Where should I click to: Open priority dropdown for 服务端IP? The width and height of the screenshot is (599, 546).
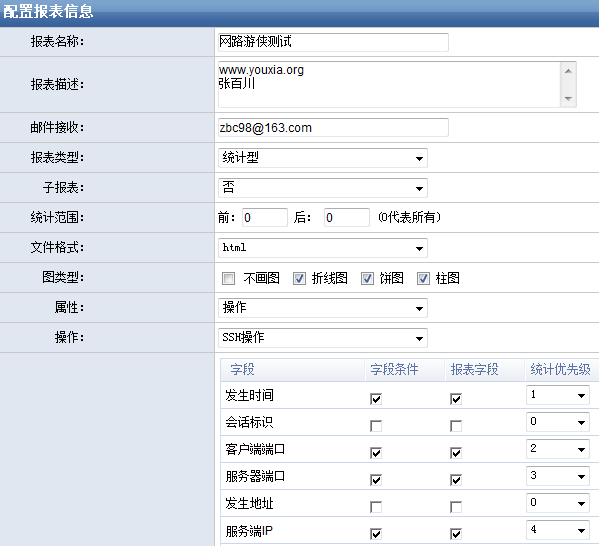[x=558, y=530]
